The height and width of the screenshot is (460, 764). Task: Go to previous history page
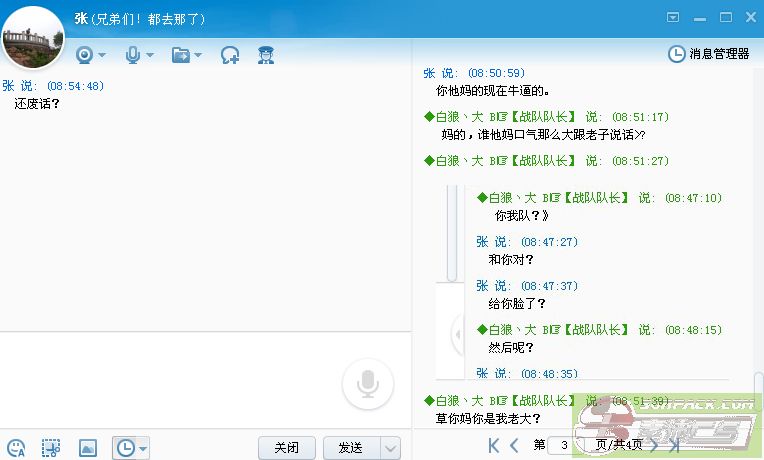(x=514, y=445)
